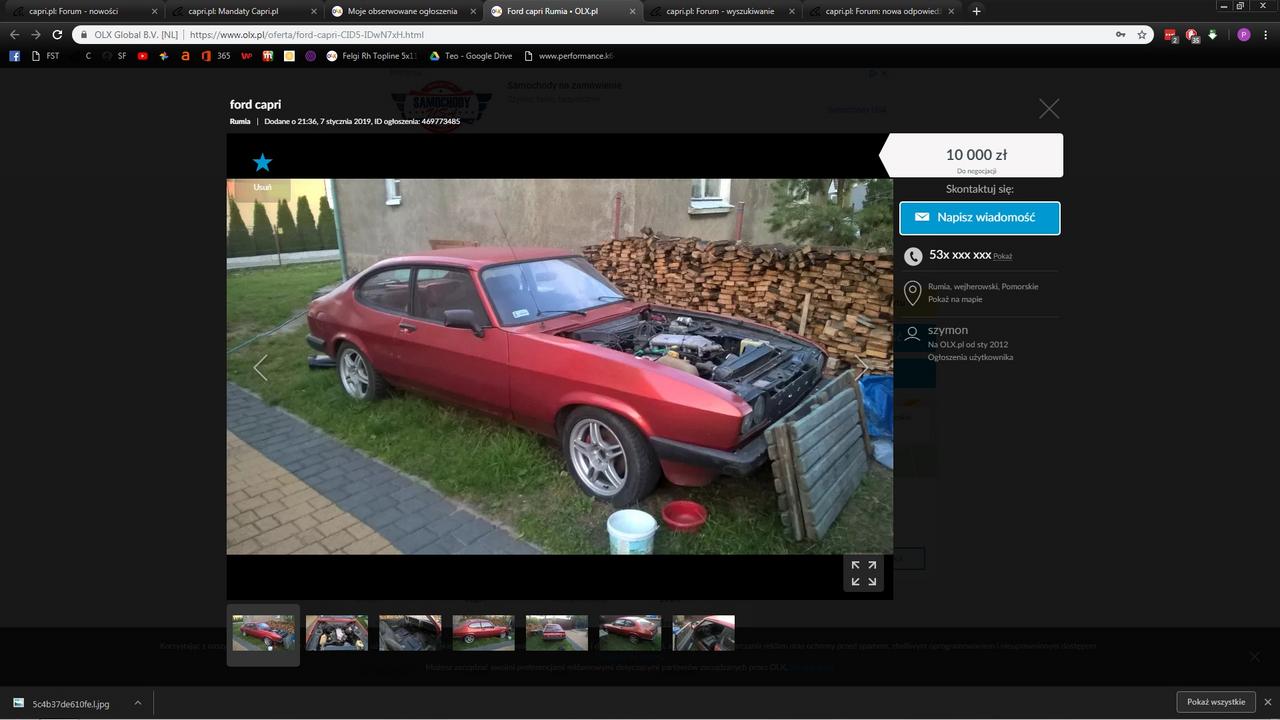This screenshot has height=720, width=1280.
Task: Close the photo gallery overlay
Action: [x=1048, y=109]
